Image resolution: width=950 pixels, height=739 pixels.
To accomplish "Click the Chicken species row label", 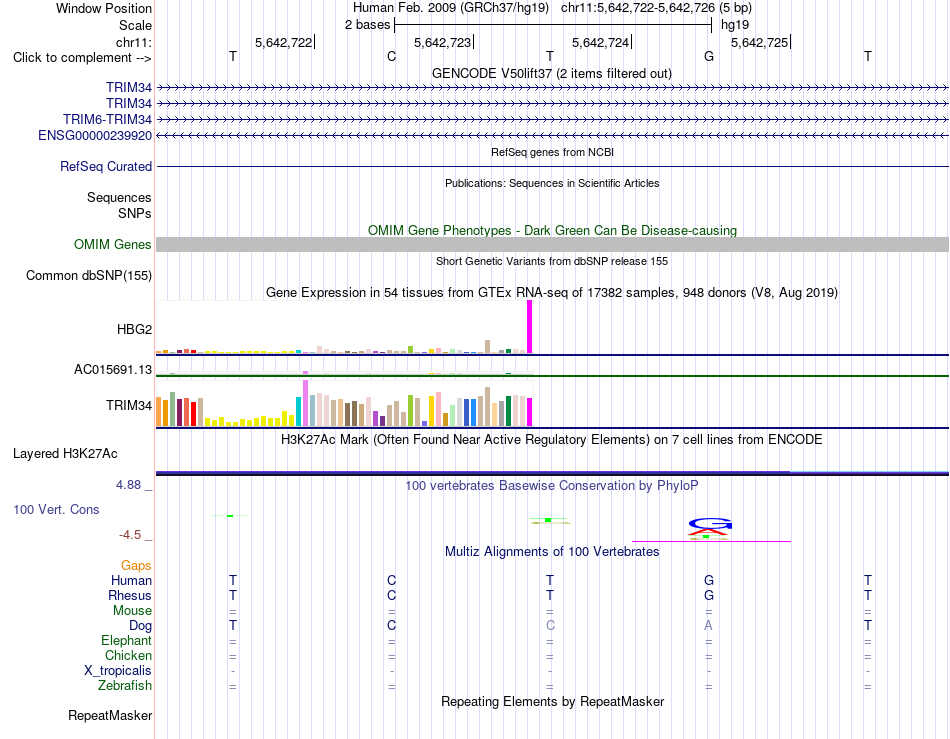I will coord(128,655).
